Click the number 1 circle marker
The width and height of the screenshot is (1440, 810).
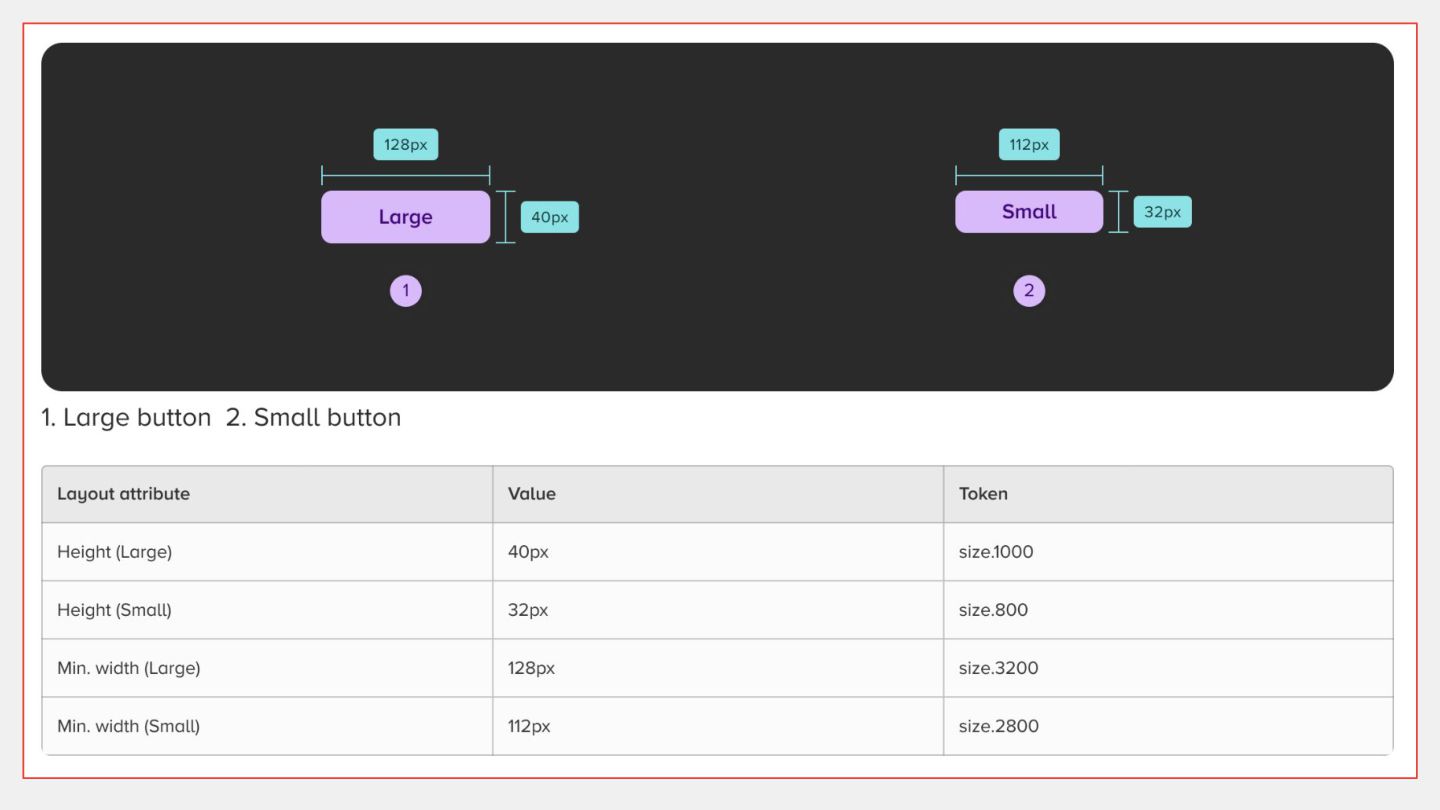pos(406,291)
